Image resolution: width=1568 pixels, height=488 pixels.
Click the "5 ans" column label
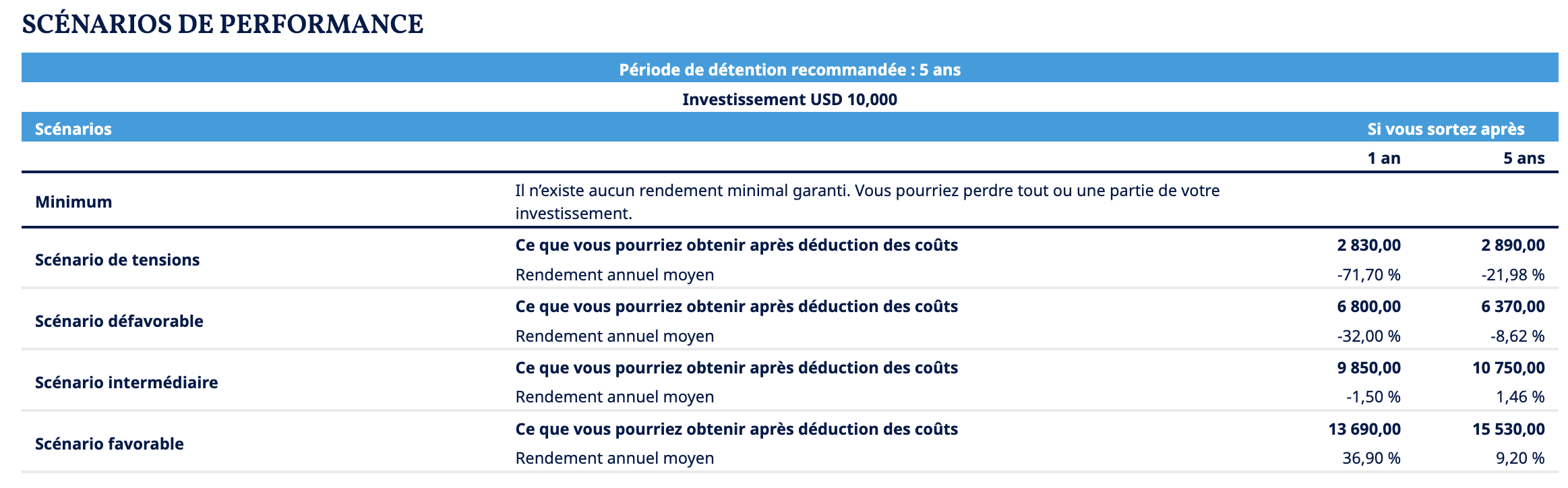coord(1524,158)
